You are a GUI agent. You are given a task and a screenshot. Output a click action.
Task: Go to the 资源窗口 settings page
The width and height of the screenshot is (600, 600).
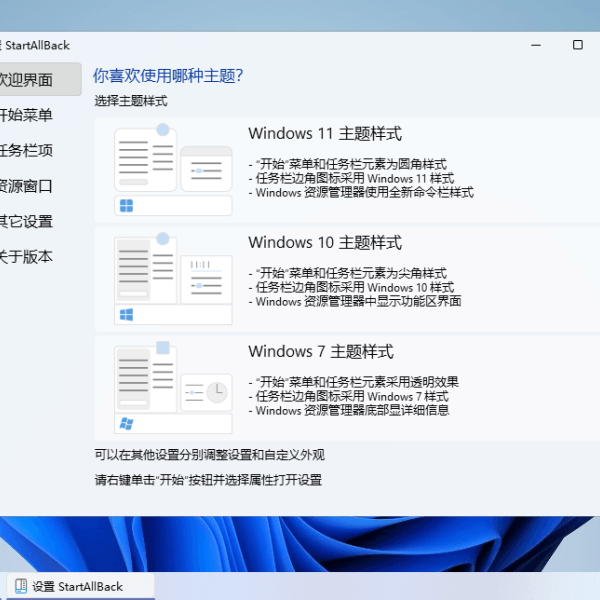(26, 186)
